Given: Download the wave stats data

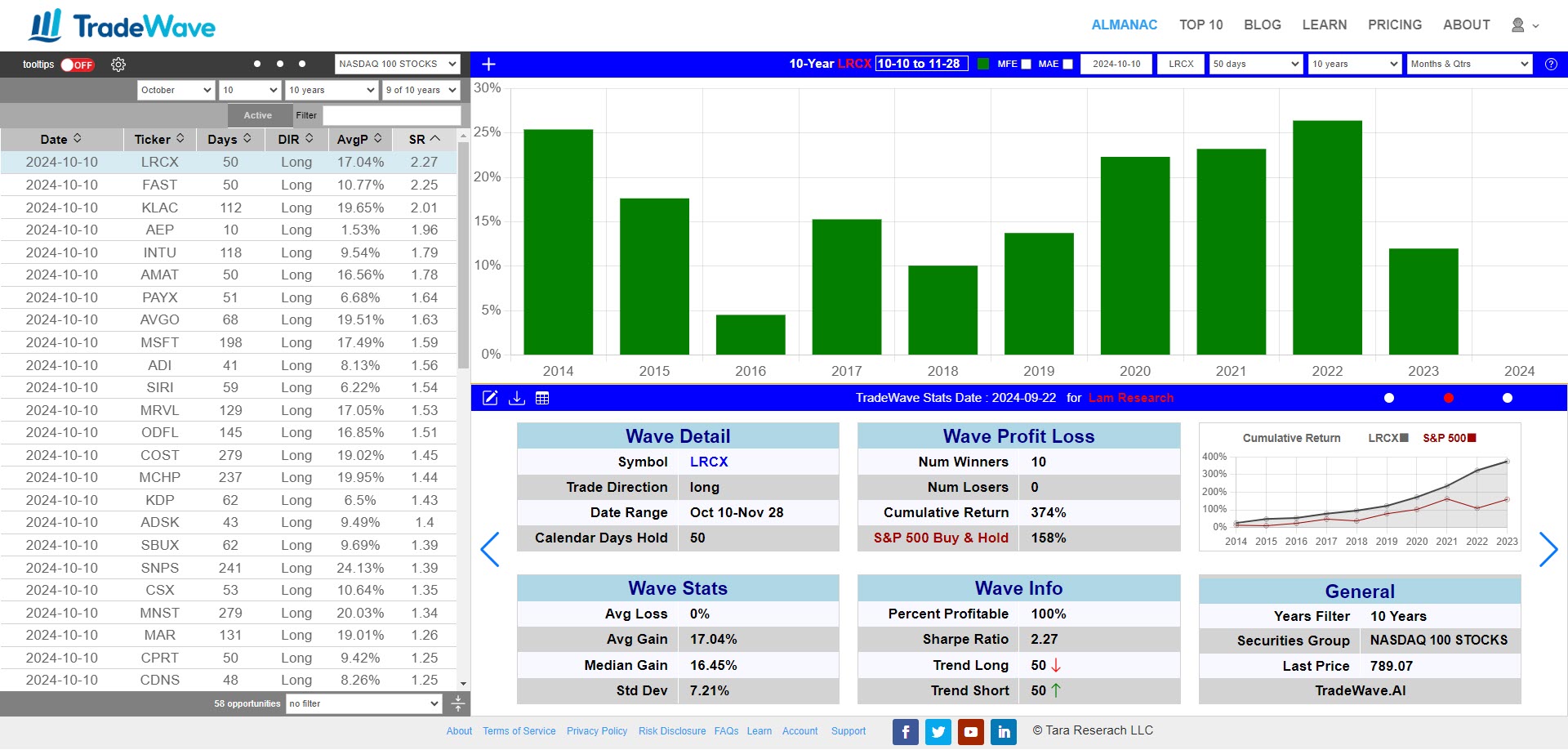Looking at the screenshot, I should (516, 398).
